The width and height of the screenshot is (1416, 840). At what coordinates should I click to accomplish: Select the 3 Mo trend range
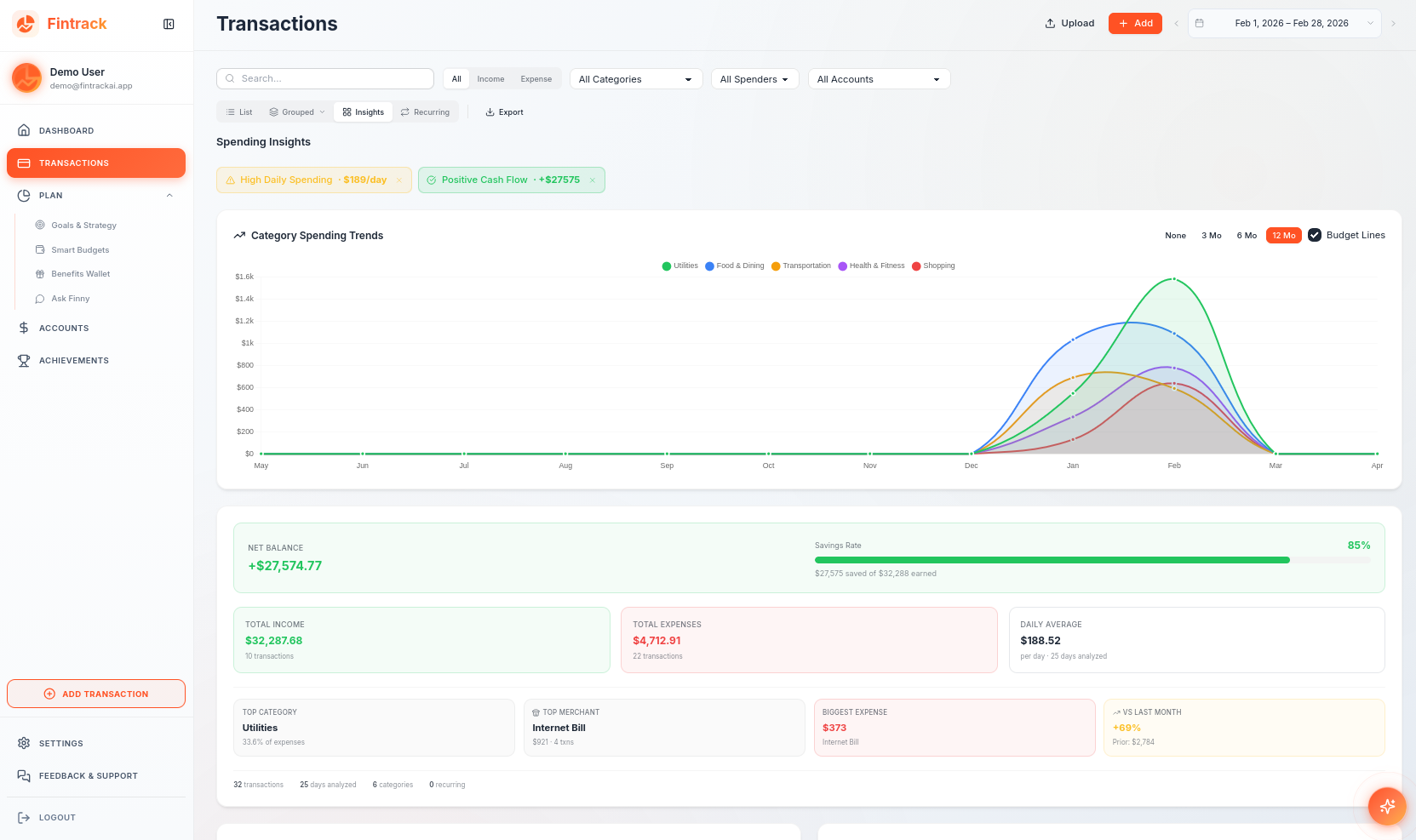[1211, 235]
